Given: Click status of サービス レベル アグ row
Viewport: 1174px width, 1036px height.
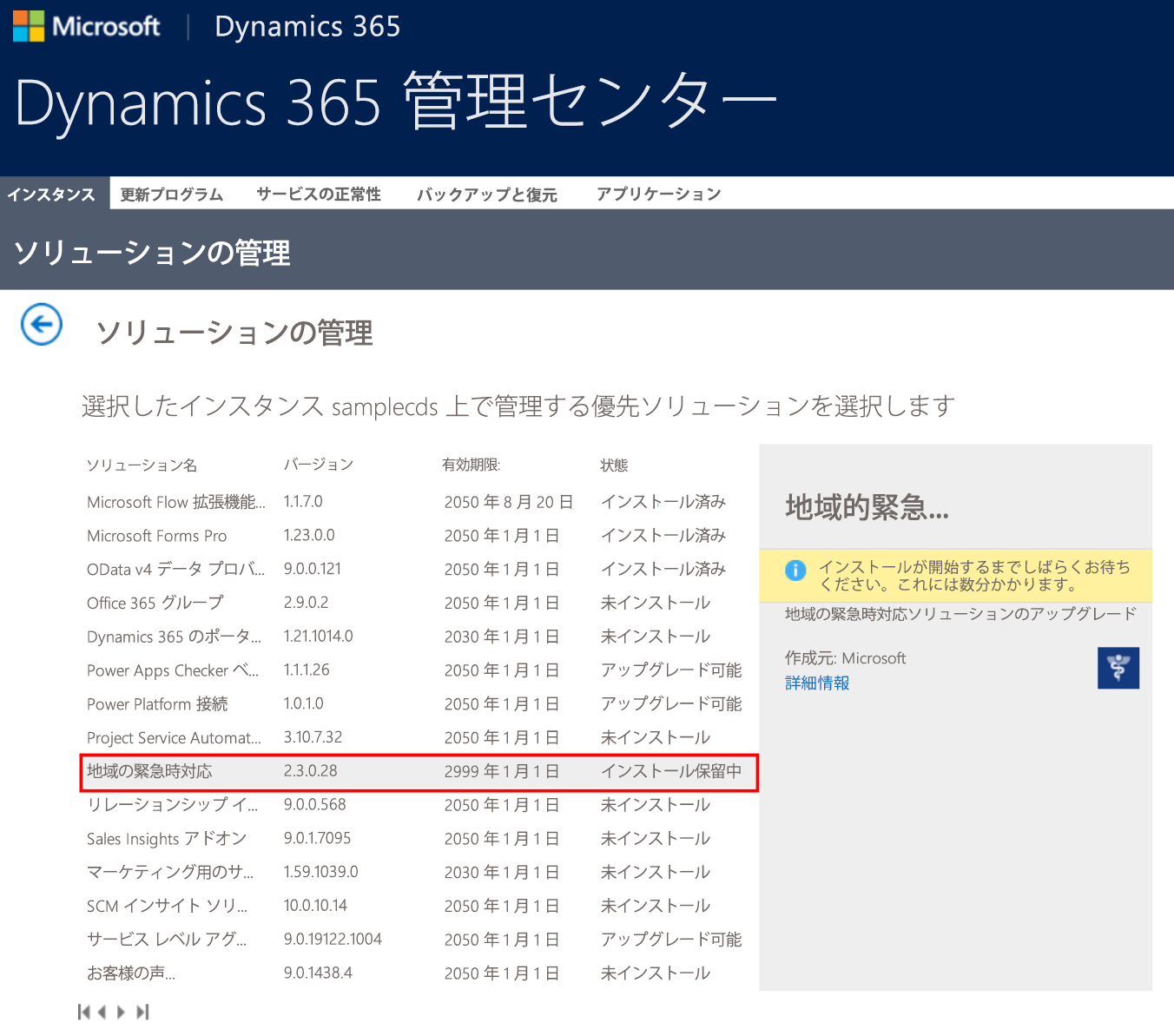Looking at the screenshot, I should (671, 940).
